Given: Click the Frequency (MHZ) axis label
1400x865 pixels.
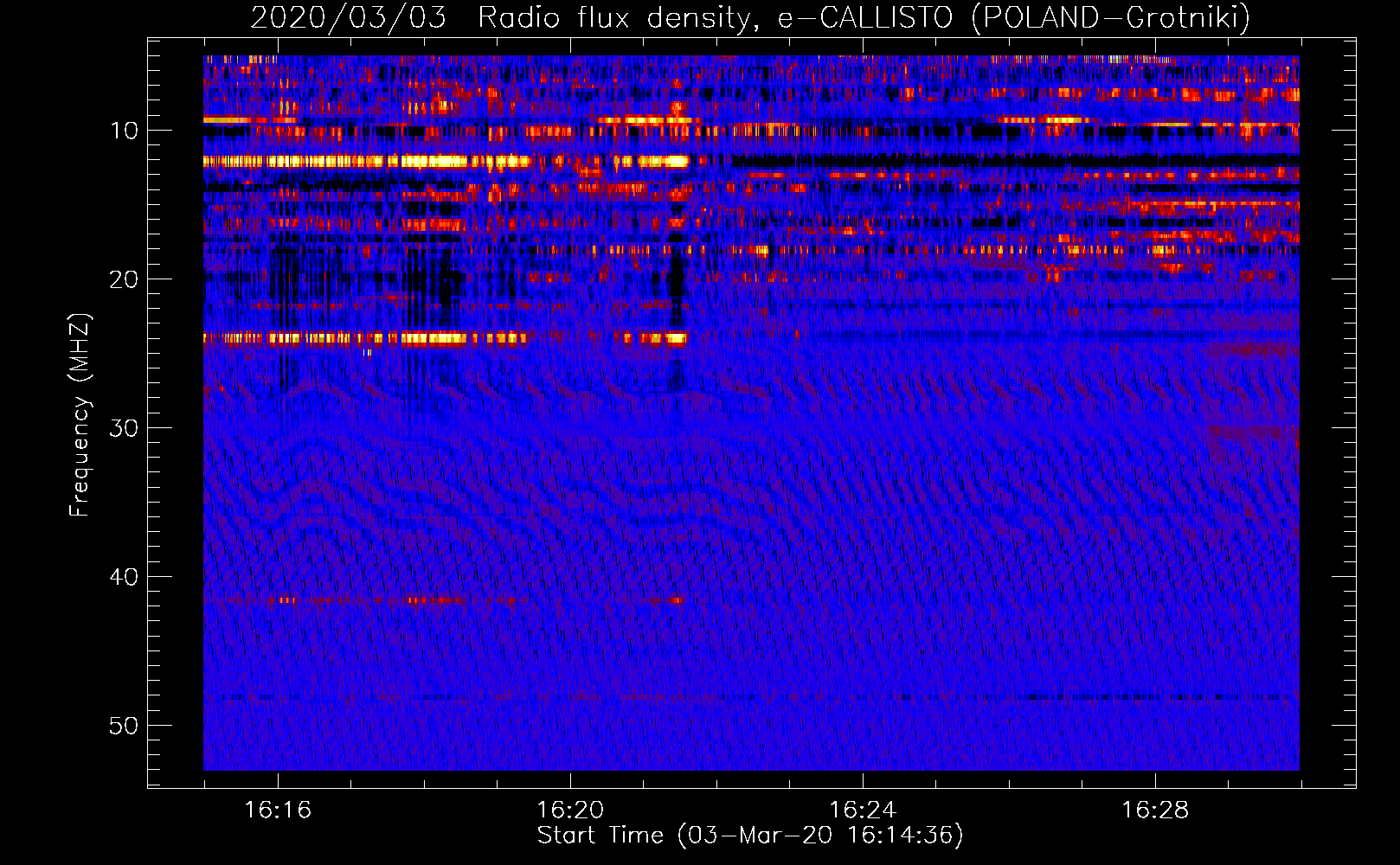Looking at the screenshot, I should [x=80, y=415].
